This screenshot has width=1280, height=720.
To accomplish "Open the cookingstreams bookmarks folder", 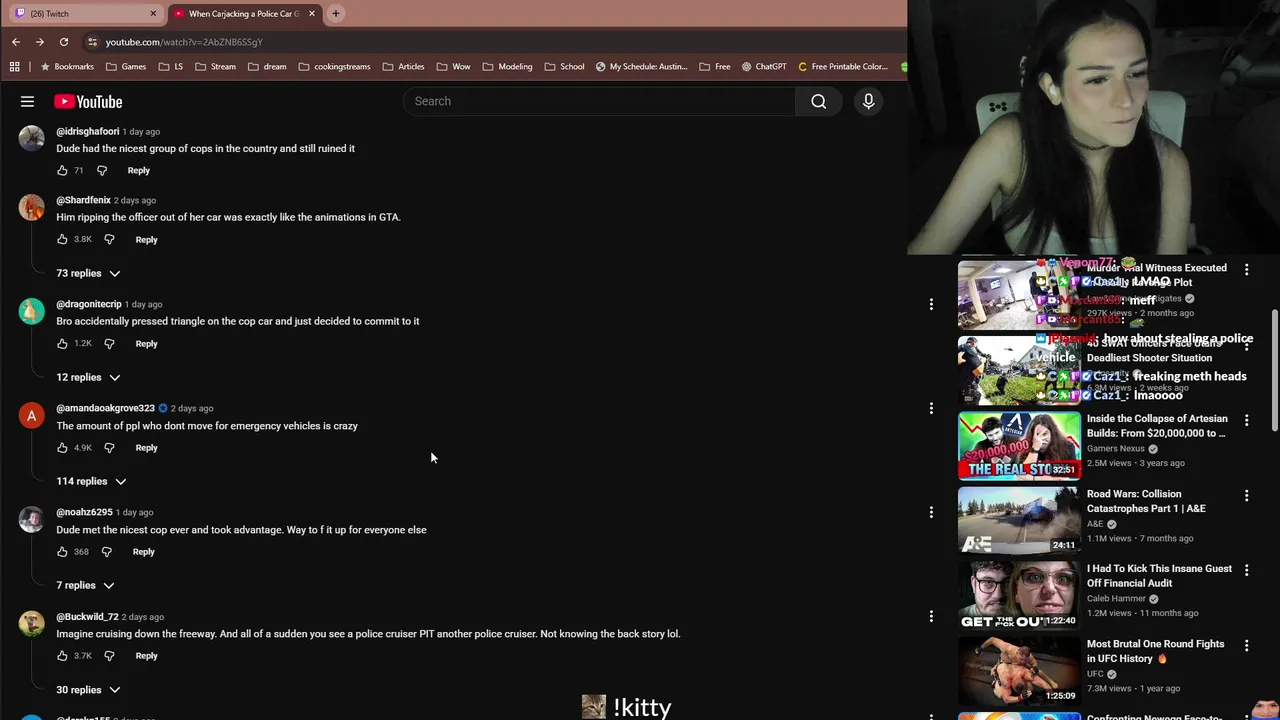I will 334,67.
